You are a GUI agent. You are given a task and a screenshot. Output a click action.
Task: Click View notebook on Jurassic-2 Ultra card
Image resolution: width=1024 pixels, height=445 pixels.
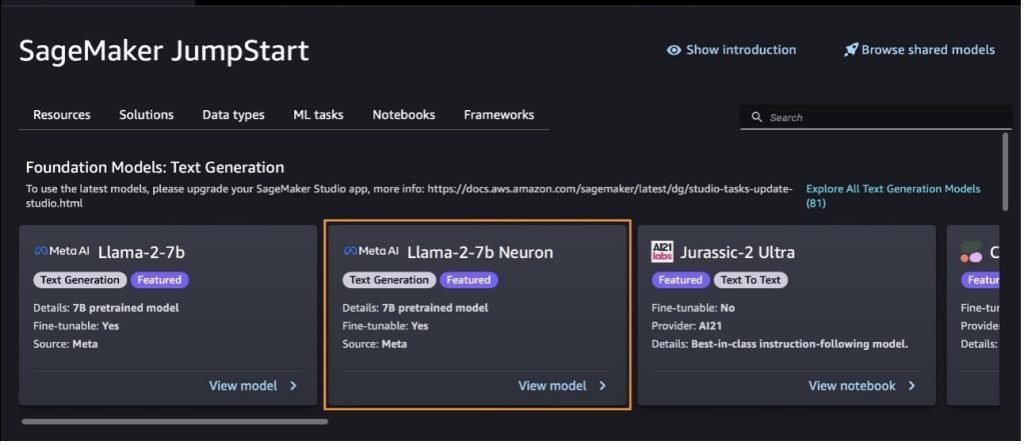tap(852, 386)
